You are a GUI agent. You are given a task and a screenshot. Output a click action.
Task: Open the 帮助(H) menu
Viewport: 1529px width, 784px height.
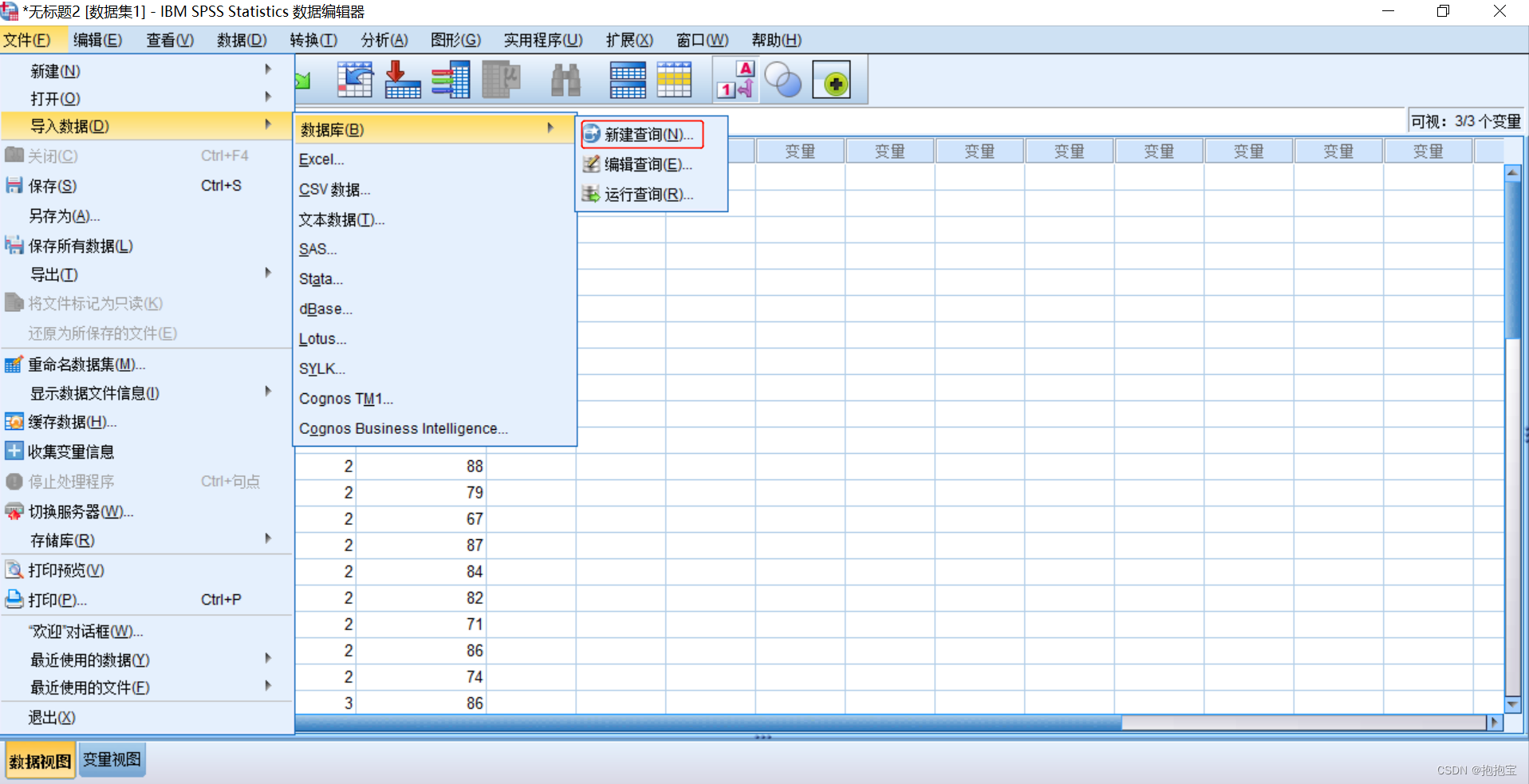point(776,40)
